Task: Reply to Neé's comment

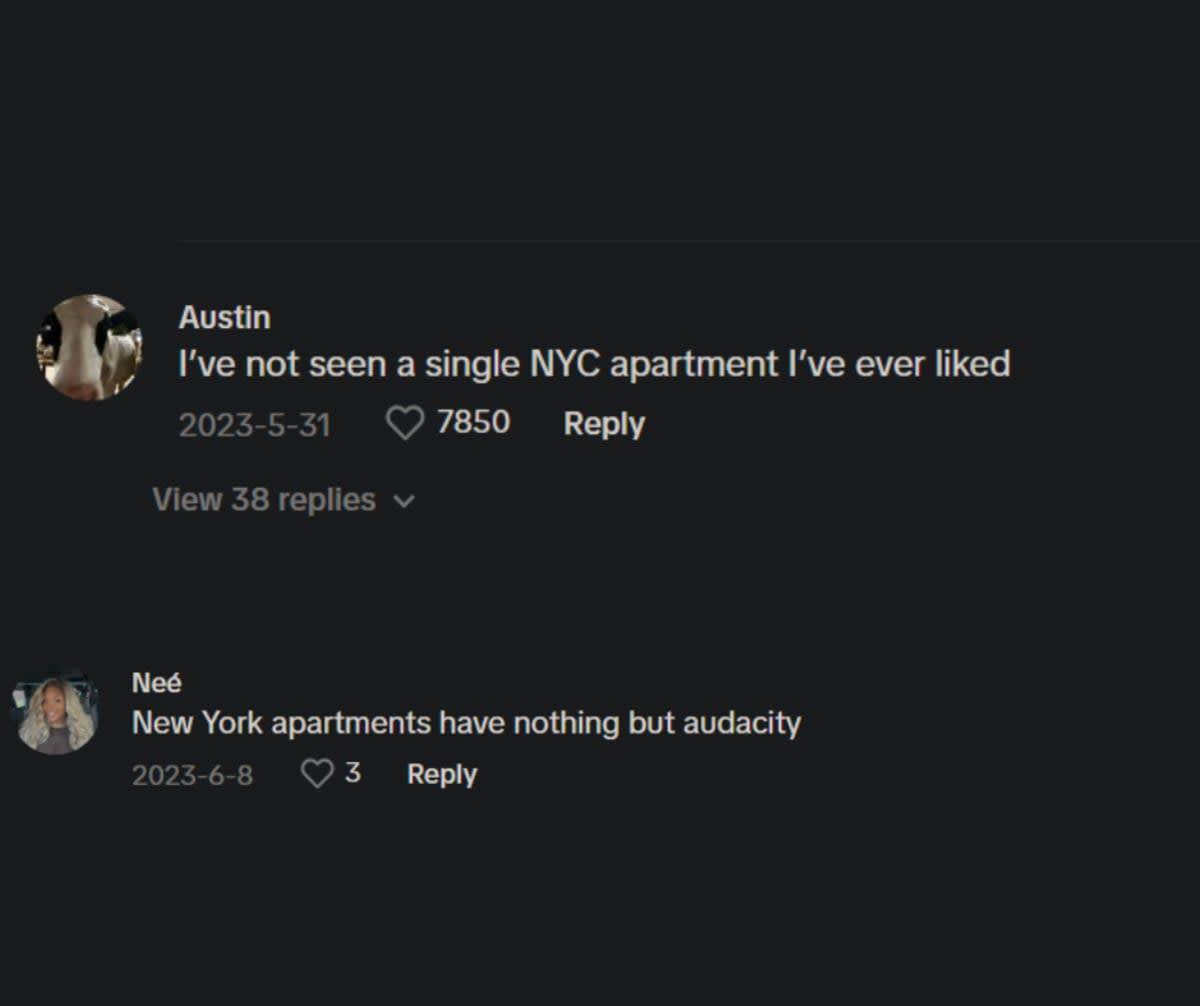Action: click(x=442, y=774)
